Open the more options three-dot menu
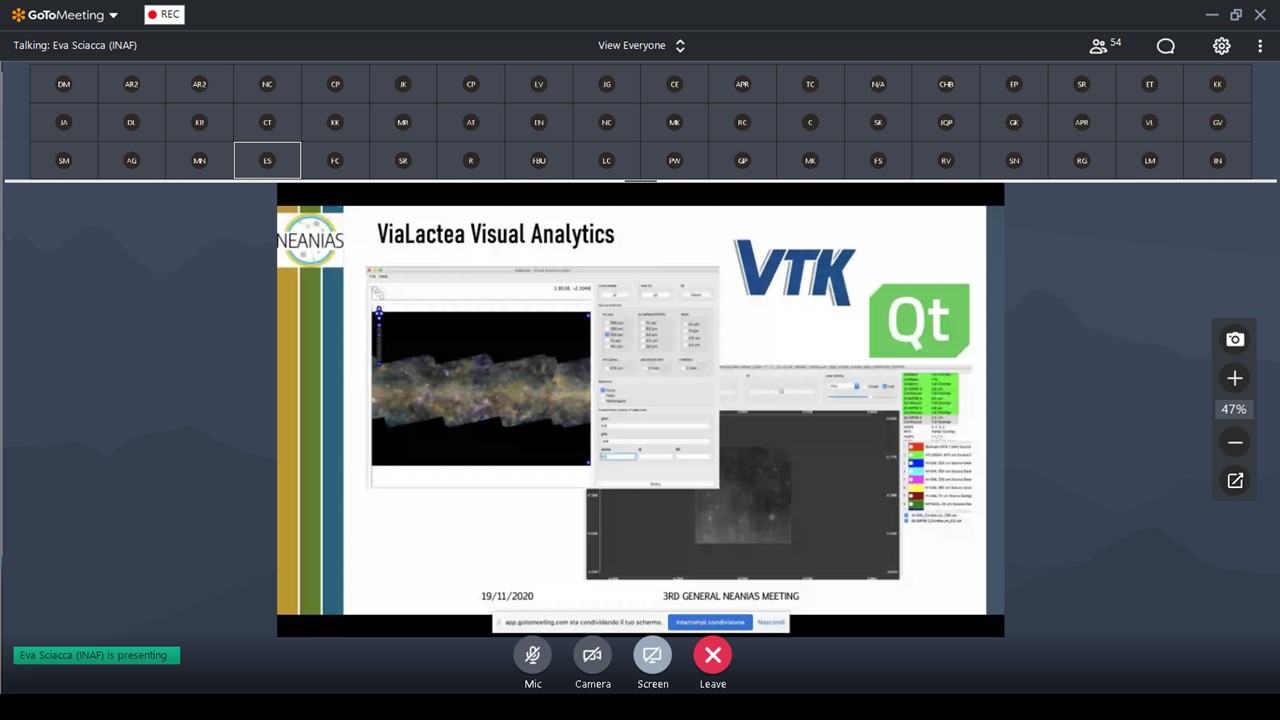 pos(1260,46)
